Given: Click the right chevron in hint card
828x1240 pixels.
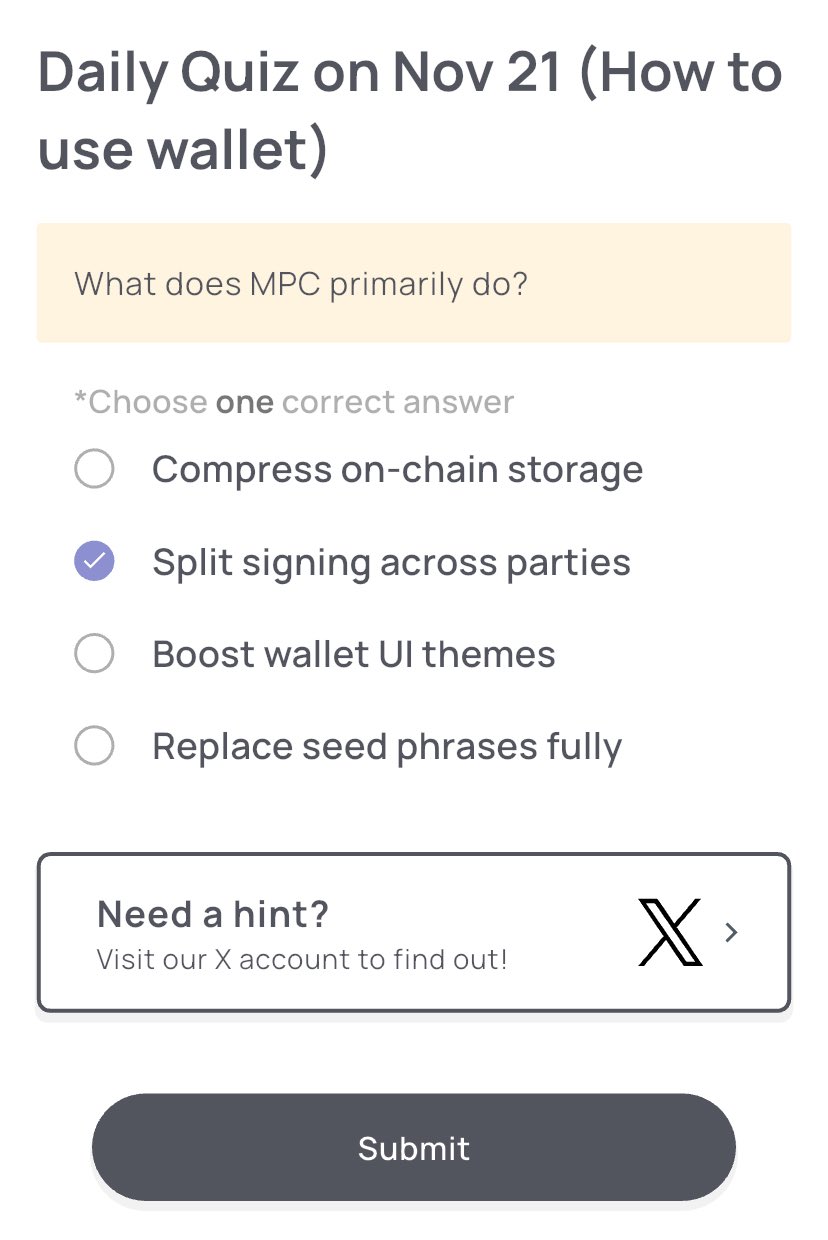Looking at the screenshot, I should (732, 932).
